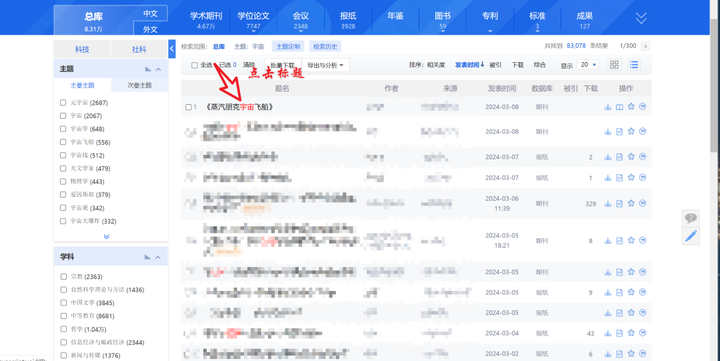Screen dimensions: 720x361
Task: Switch to the 次要主题 tab
Action: (140, 85)
